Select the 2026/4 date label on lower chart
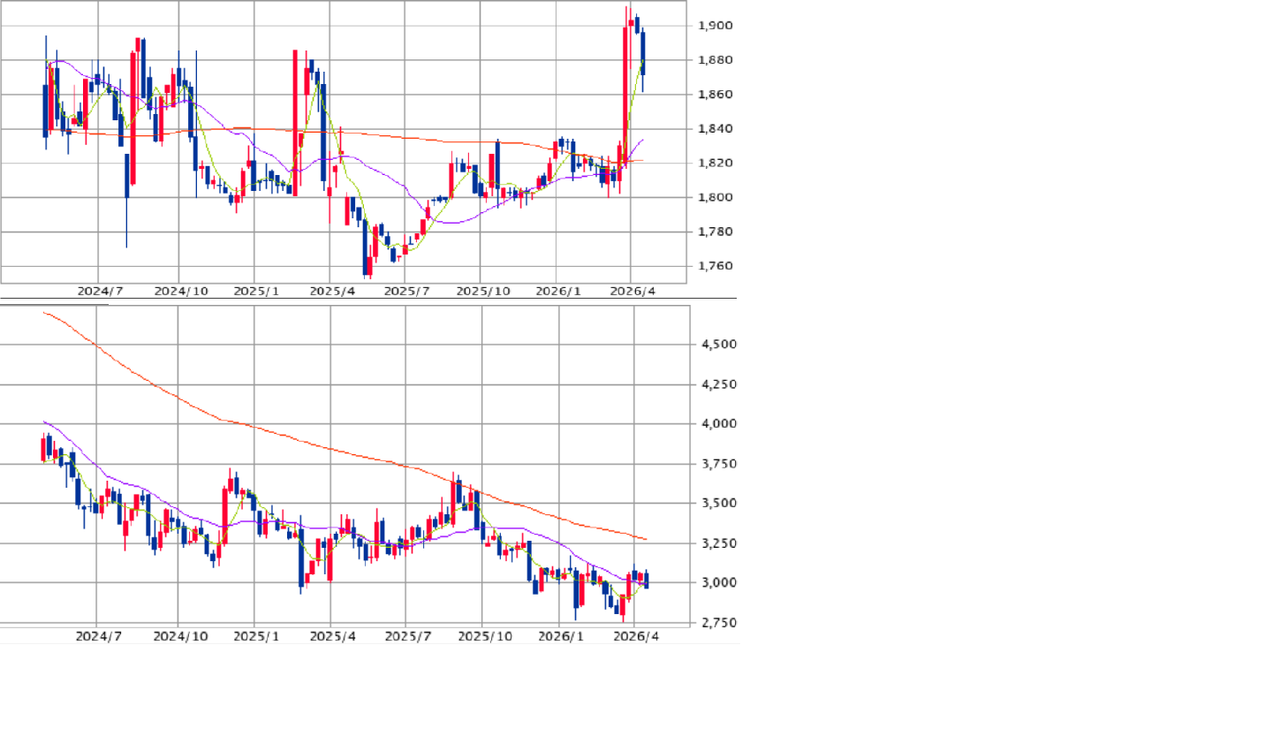This screenshot has height=752, width=1280. click(634, 636)
